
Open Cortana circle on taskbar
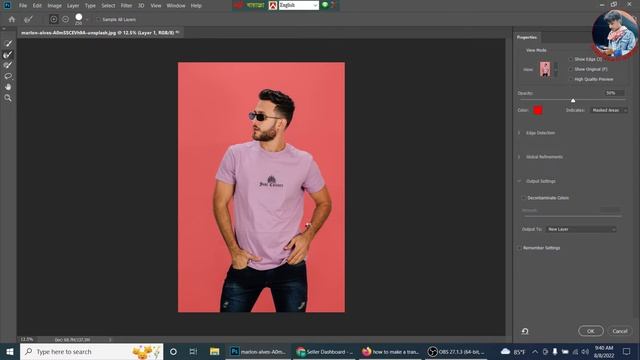click(x=173, y=351)
